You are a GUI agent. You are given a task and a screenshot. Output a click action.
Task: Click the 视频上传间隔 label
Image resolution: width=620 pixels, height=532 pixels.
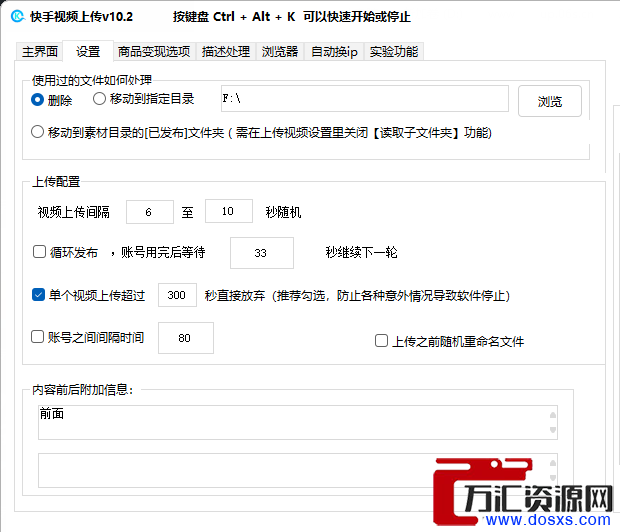pos(74,212)
